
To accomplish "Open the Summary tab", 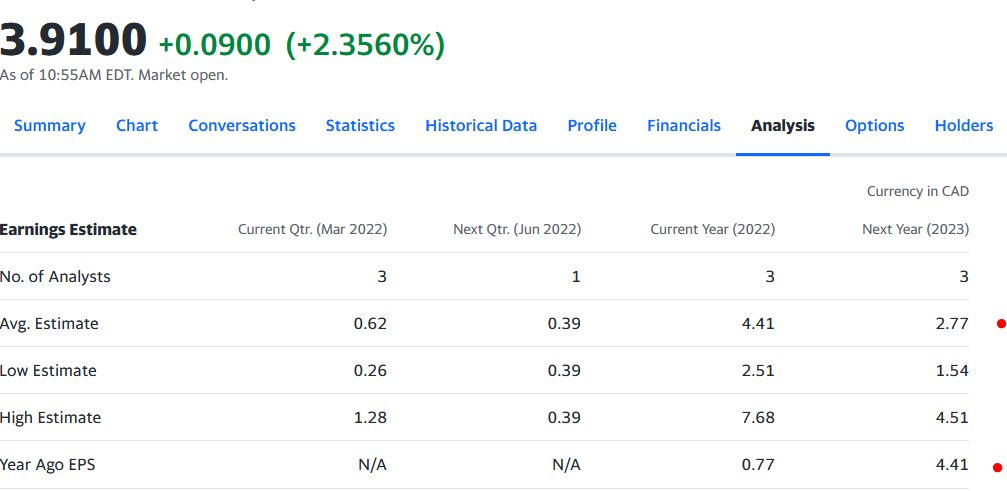I will coord(49,125).
